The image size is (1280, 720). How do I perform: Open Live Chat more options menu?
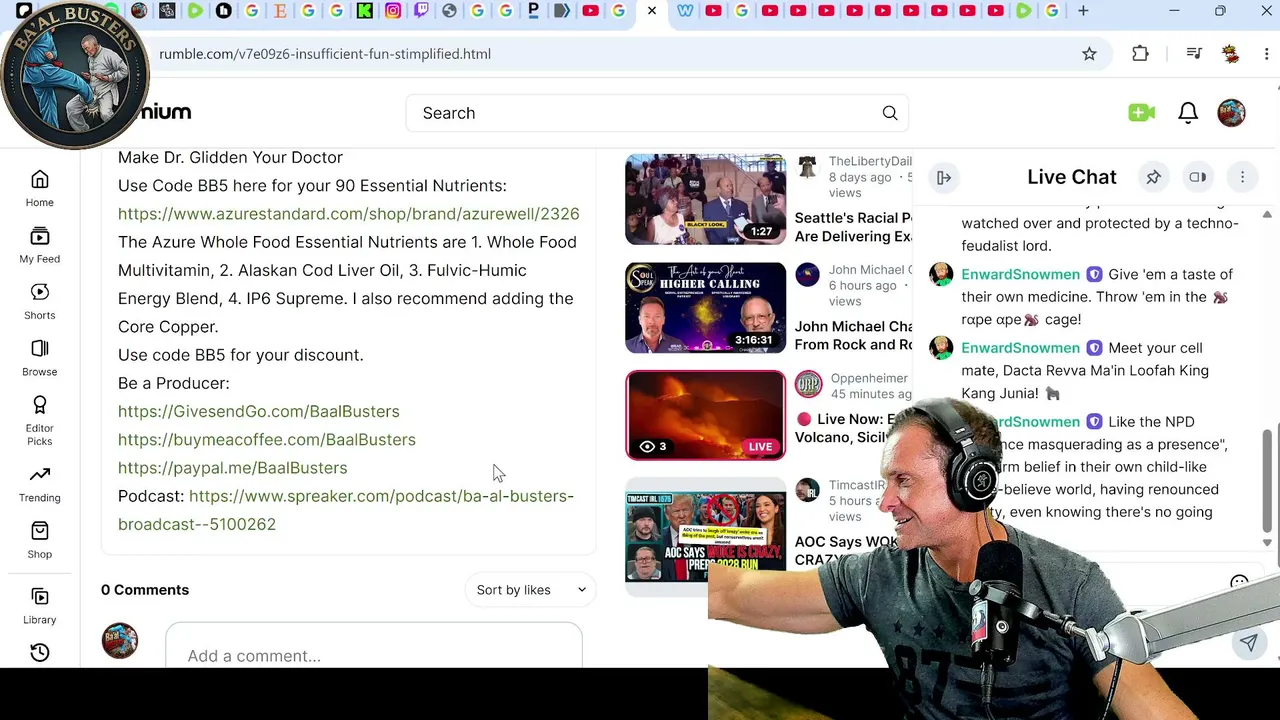point(1242,177)
